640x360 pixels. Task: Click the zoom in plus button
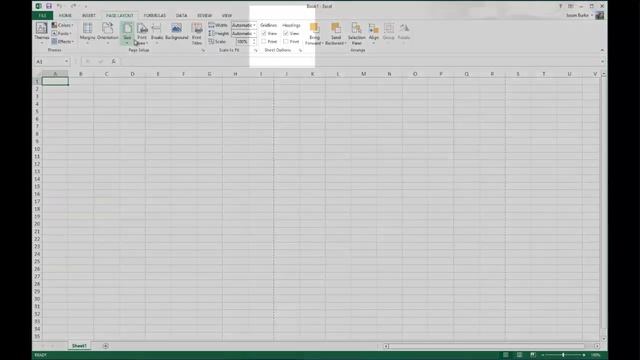(x=584, y=355)
